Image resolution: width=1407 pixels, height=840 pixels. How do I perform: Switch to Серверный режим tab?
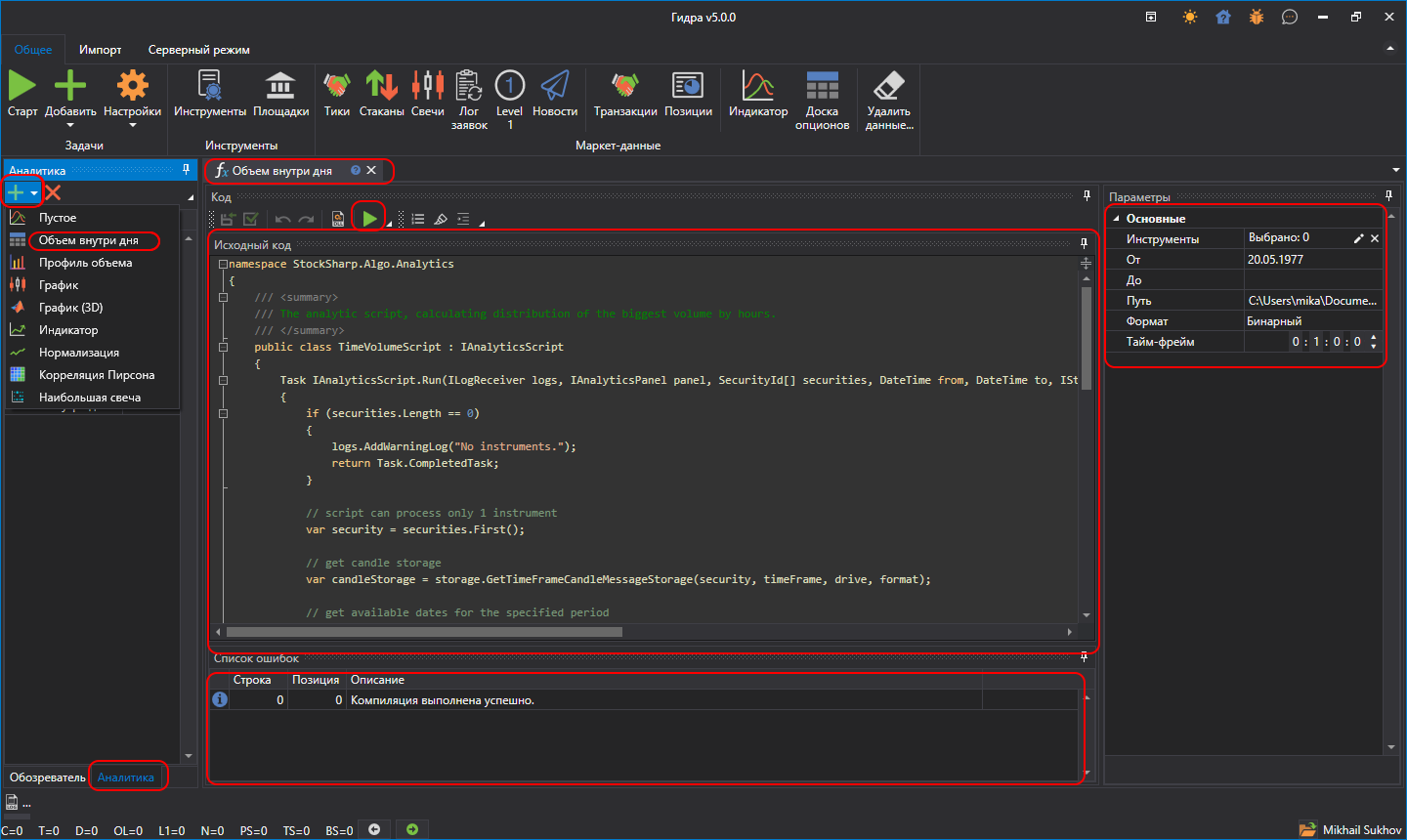tap(198, 50)
